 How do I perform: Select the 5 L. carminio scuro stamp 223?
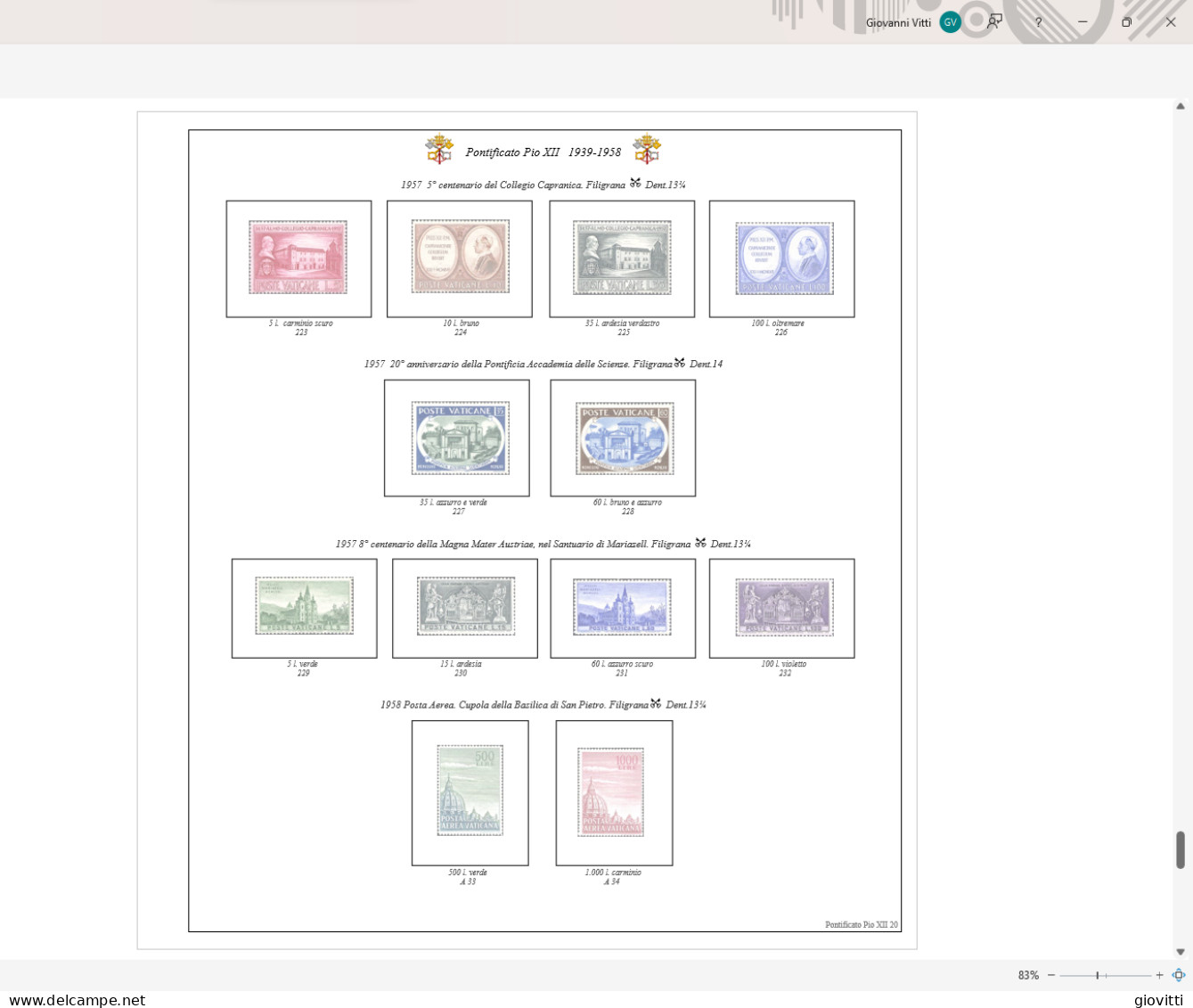pyautogui.click(x=298, y=258)
